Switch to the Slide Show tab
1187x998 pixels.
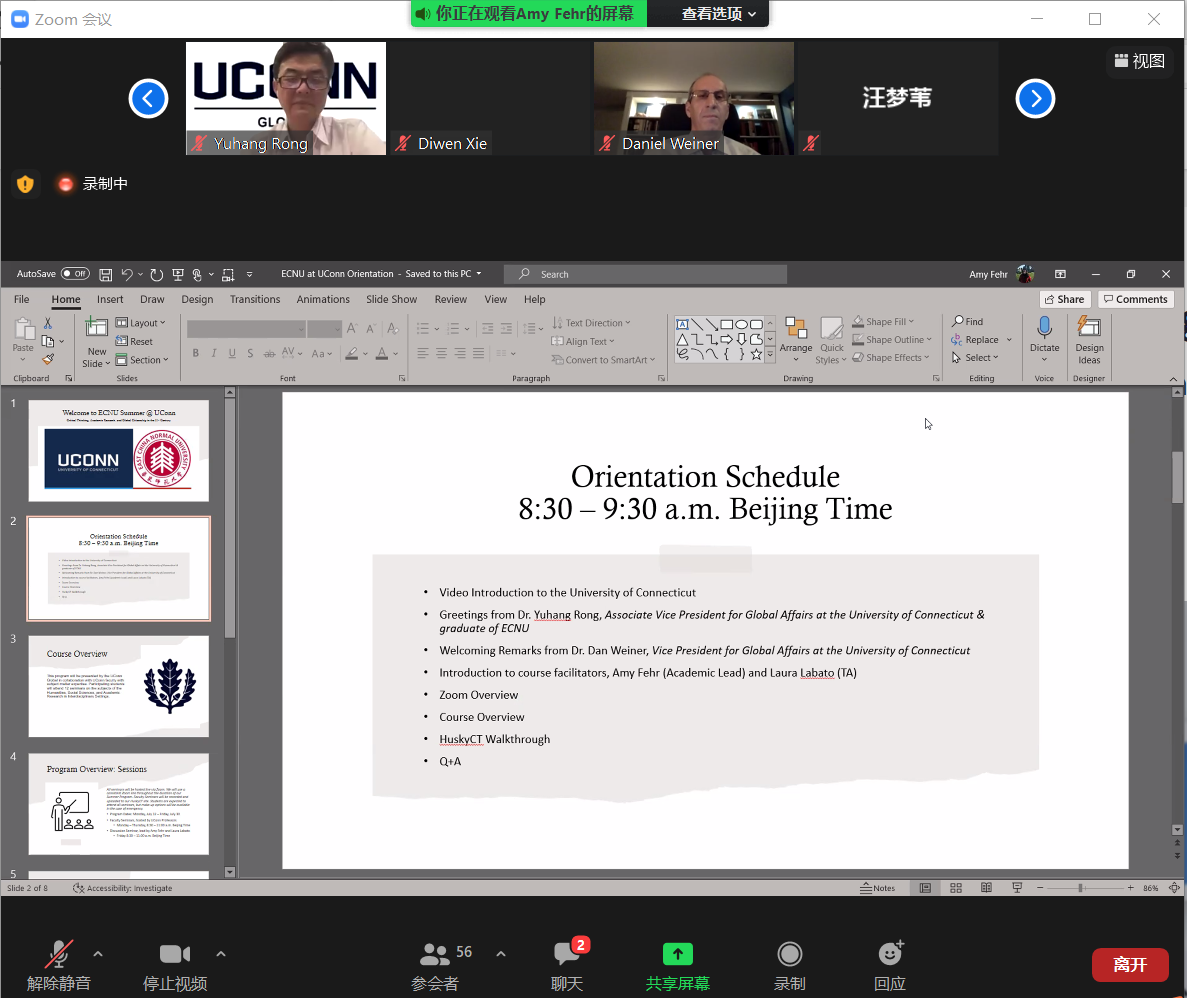pos(391,300)
